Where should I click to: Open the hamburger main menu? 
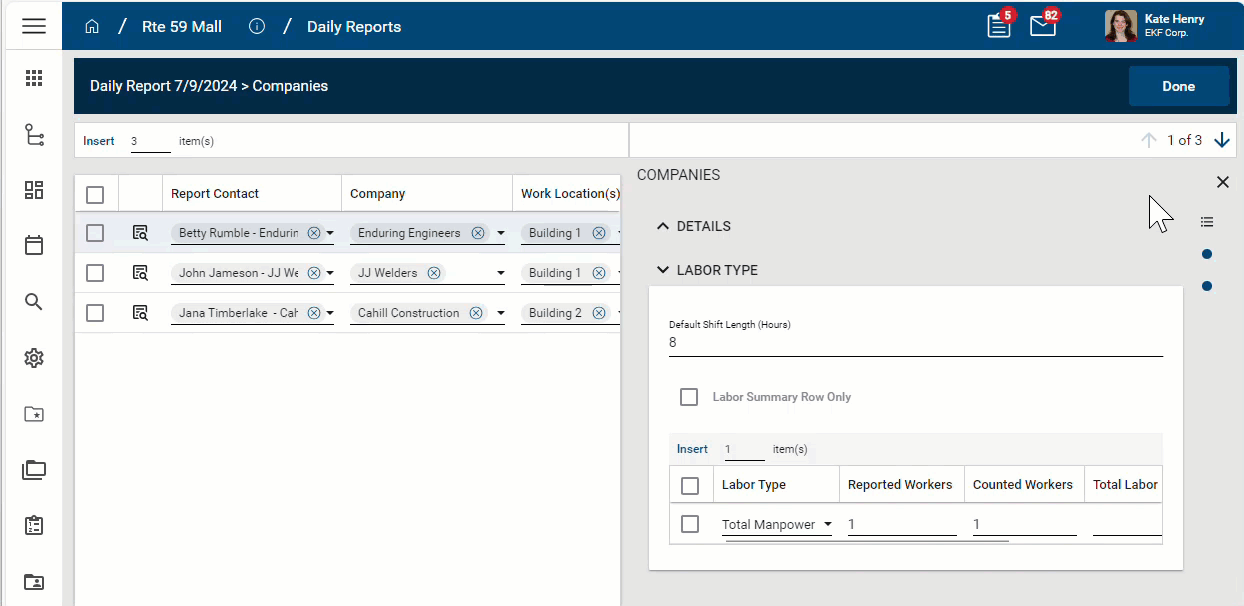34,26
